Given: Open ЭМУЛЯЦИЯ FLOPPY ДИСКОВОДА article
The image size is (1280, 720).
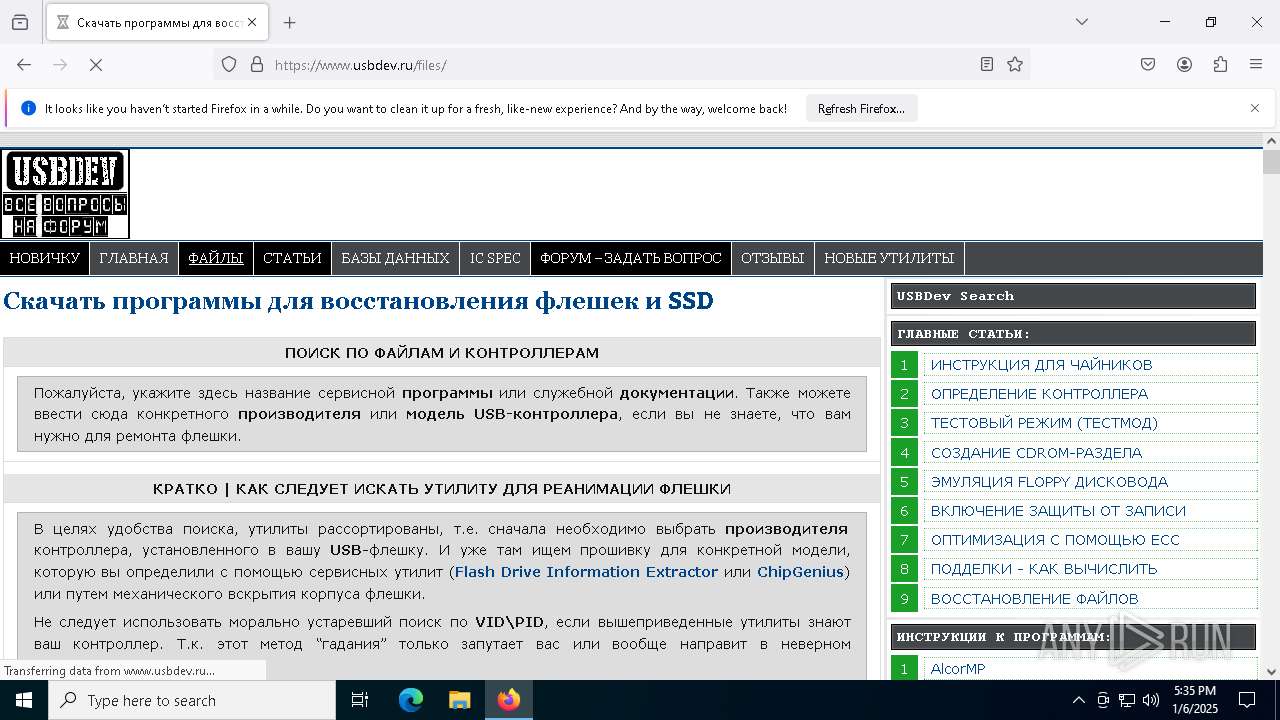Looking at the screenshot, I should pos(1049,482).
